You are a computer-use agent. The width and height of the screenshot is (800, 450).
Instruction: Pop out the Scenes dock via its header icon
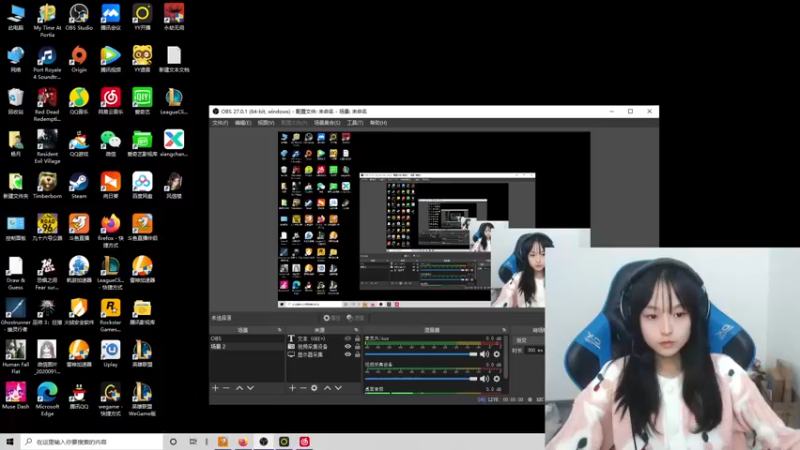coord(280,330)
